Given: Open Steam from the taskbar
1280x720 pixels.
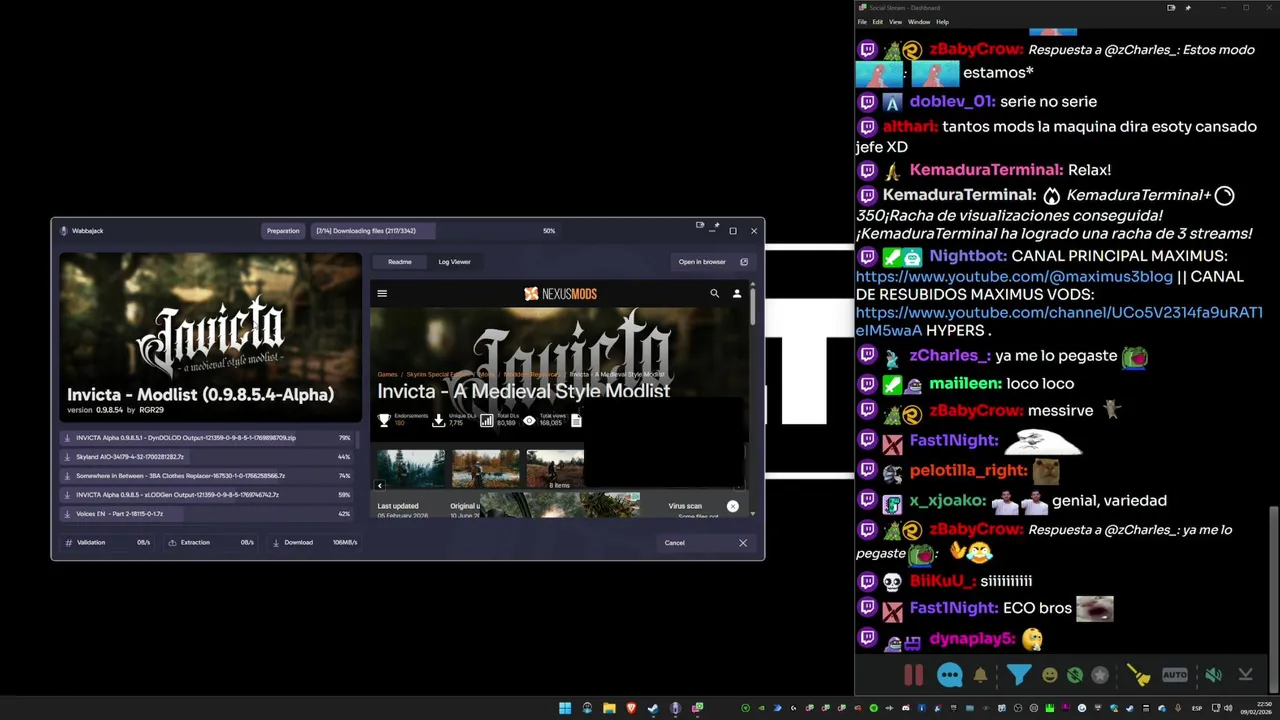Looking at the screenshot, I should tap(653, 708).
